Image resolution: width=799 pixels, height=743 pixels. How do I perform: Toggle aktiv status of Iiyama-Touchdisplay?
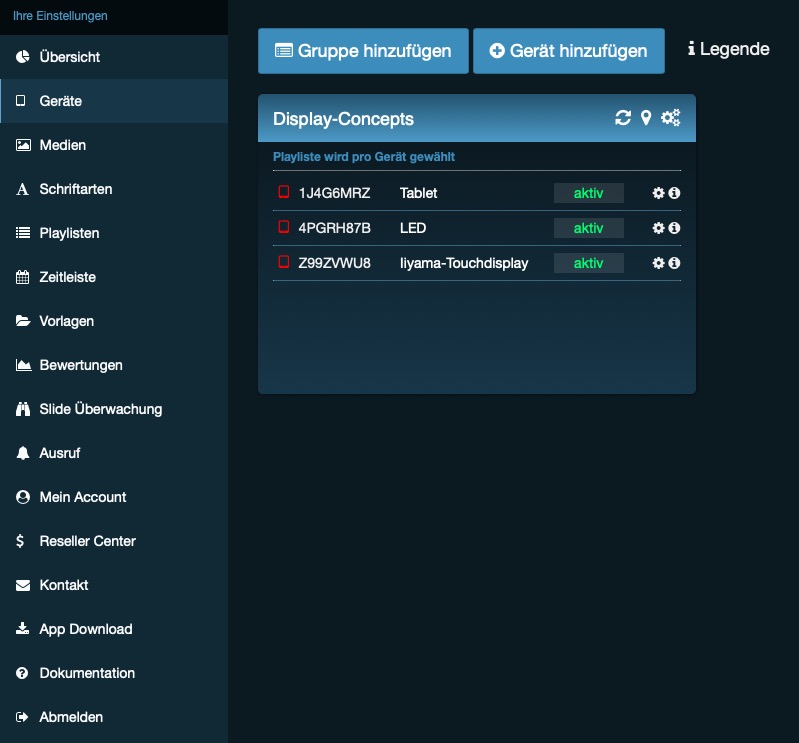588,263
